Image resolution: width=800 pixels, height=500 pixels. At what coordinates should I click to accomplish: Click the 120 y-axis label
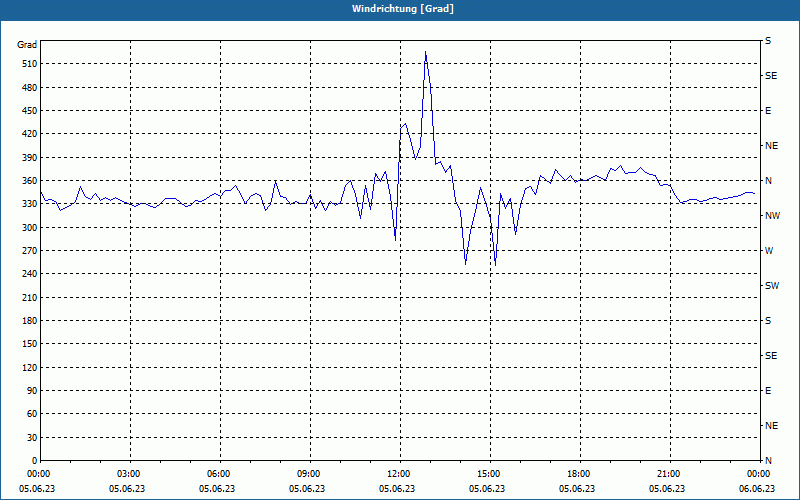(x=30, y=367)
